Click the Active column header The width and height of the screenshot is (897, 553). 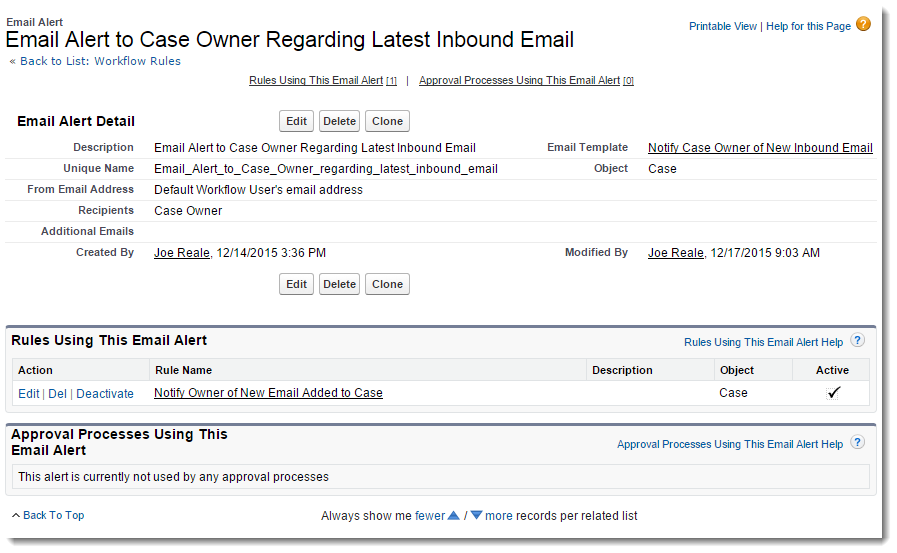[x=832, y=370]
